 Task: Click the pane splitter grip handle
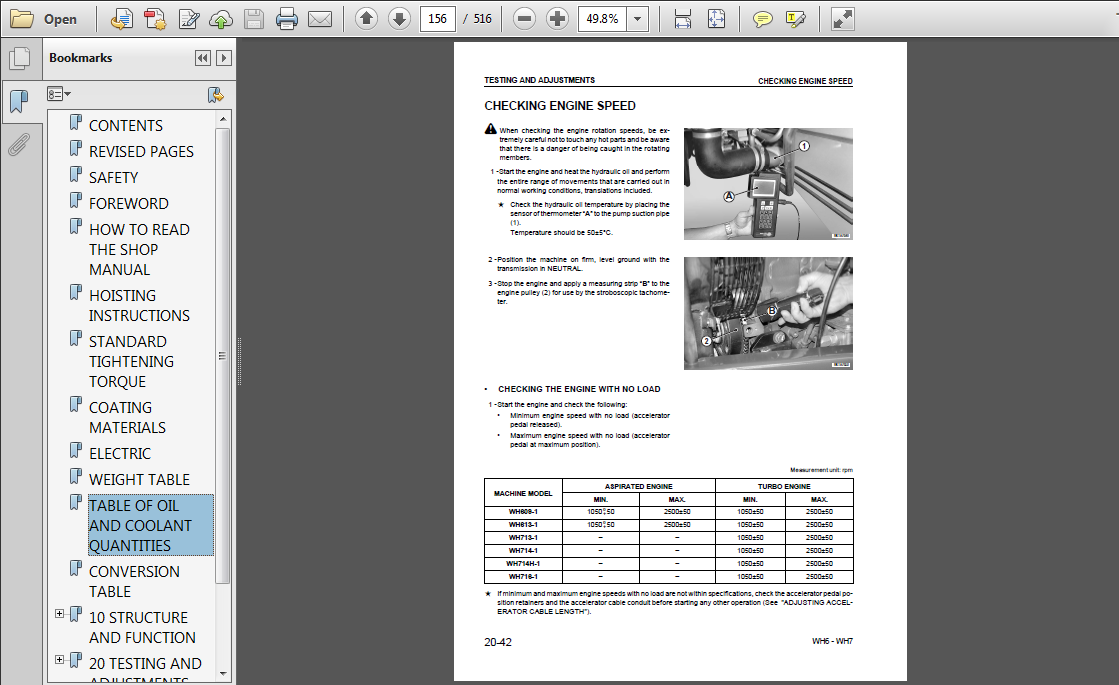(239, 361)
